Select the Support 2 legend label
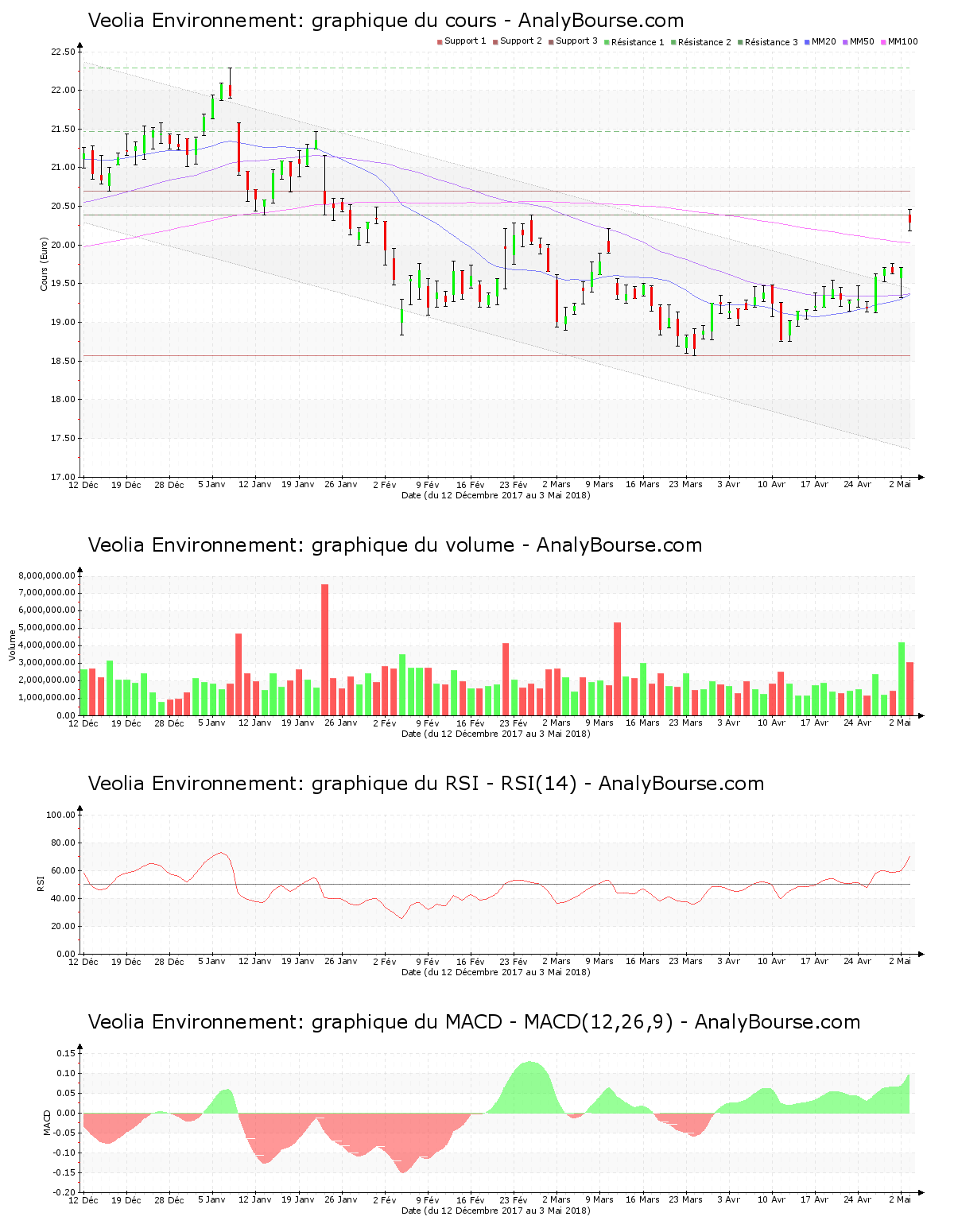The image size is (954, 1232). point(521,41)
